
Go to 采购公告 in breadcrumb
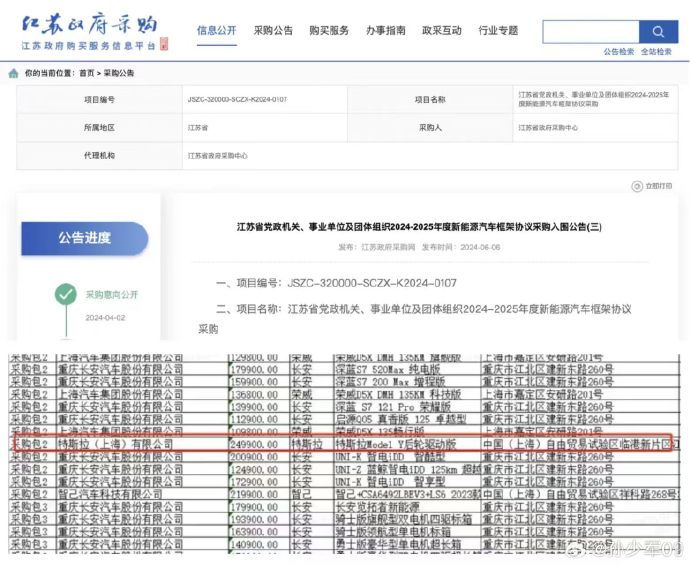click(119, 73)
